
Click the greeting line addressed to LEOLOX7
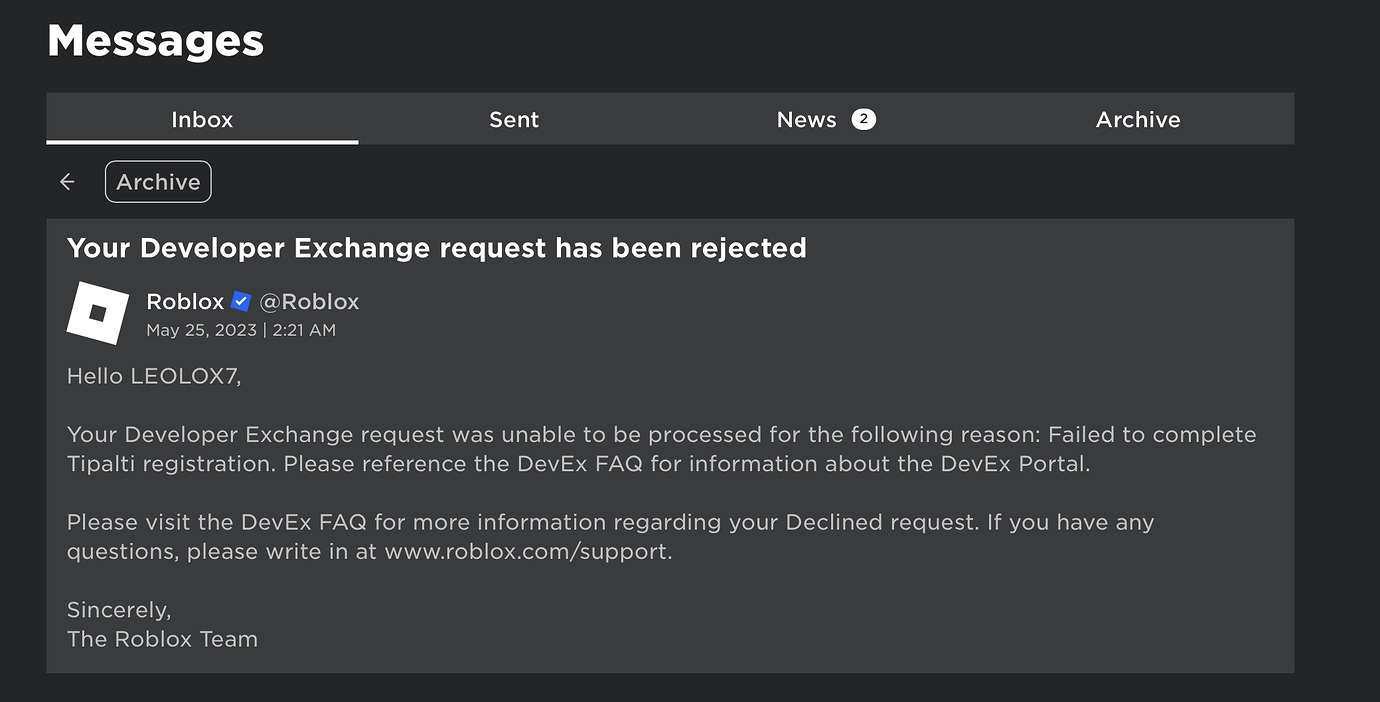coord(153,375)
